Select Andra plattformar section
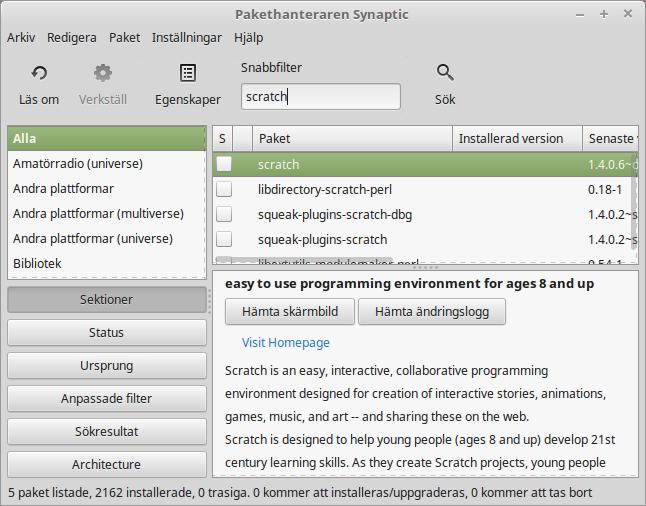Viewport: 646px width, 506px height. point(107,189)
